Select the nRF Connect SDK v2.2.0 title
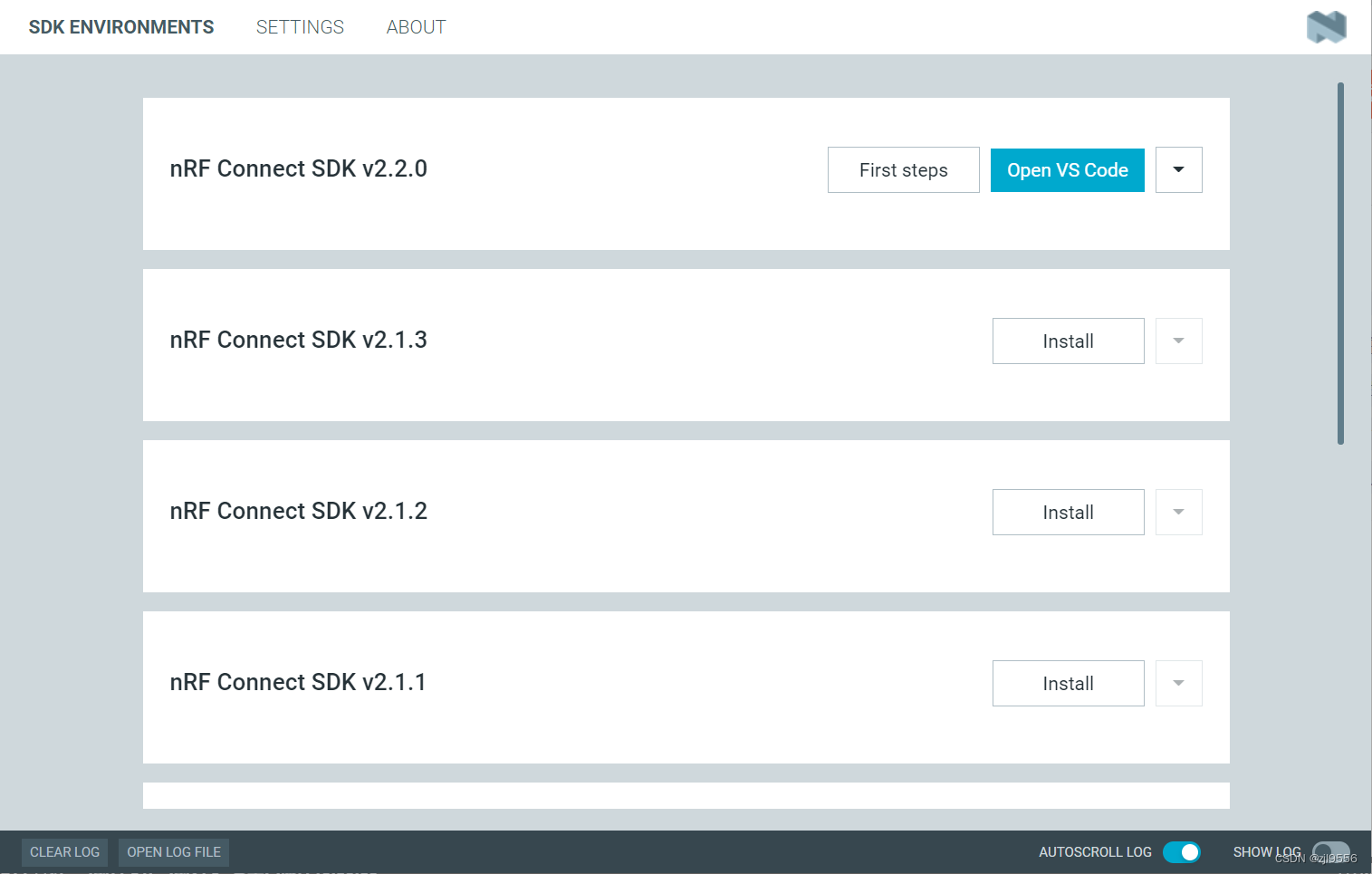 (299, 169)
